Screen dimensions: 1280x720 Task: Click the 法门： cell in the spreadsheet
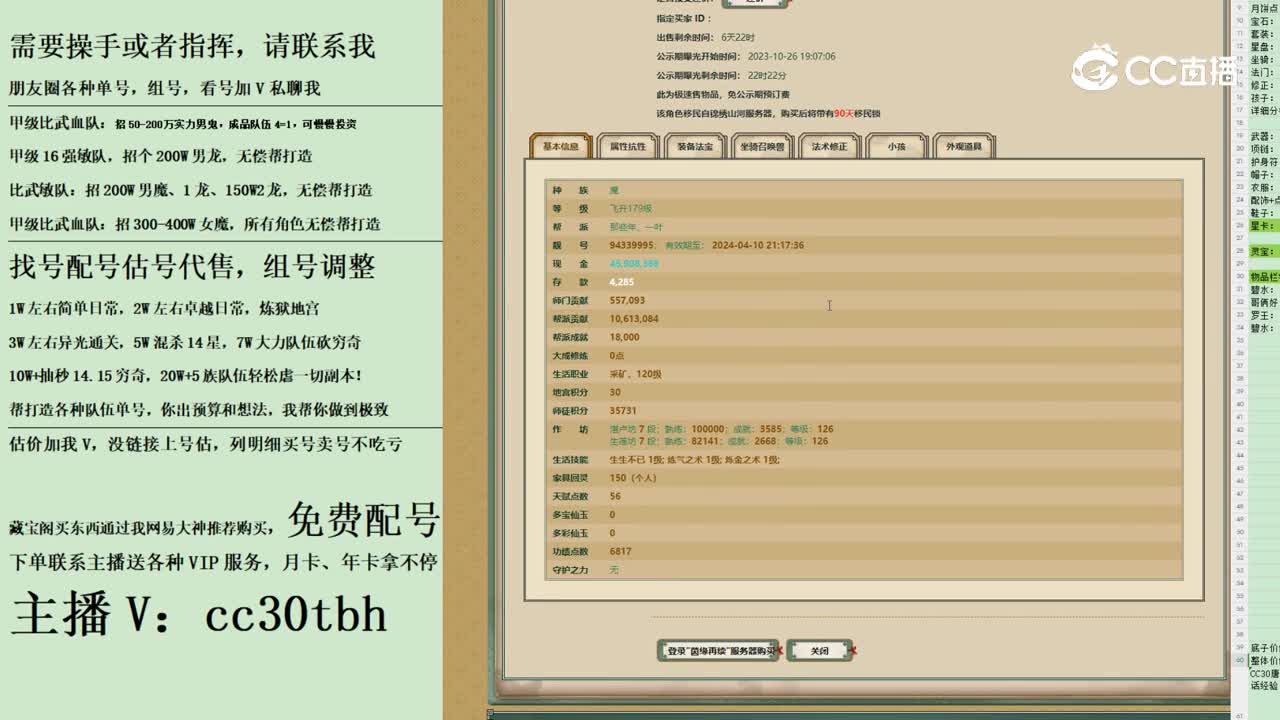click(1262, 72)
